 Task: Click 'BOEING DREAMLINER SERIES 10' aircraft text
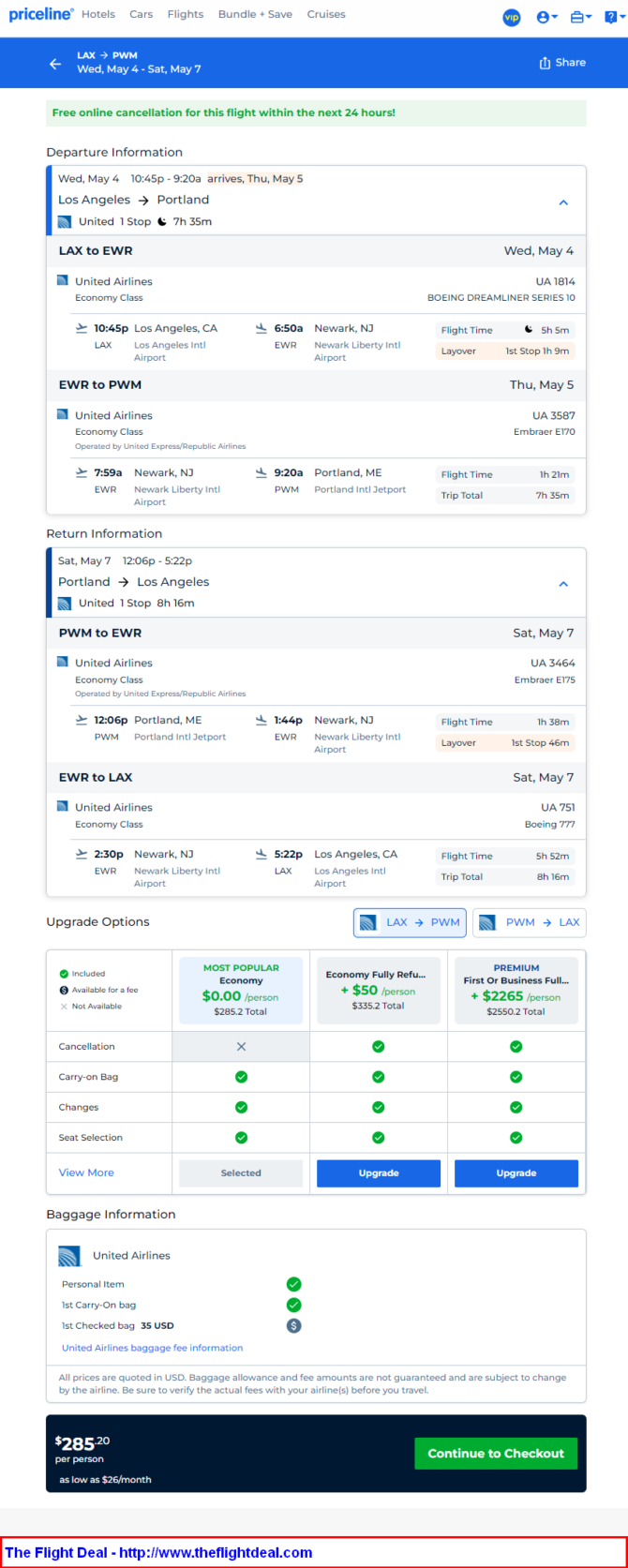[501, 298]
